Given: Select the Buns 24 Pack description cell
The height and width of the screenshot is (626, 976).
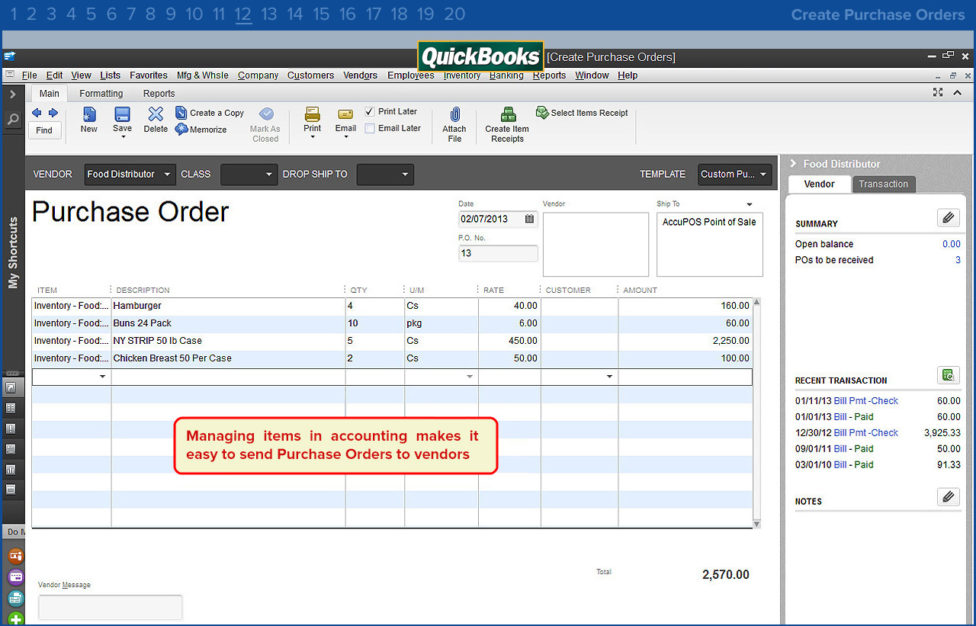Looking at the screenshot, I should click(x=228, y=323).
